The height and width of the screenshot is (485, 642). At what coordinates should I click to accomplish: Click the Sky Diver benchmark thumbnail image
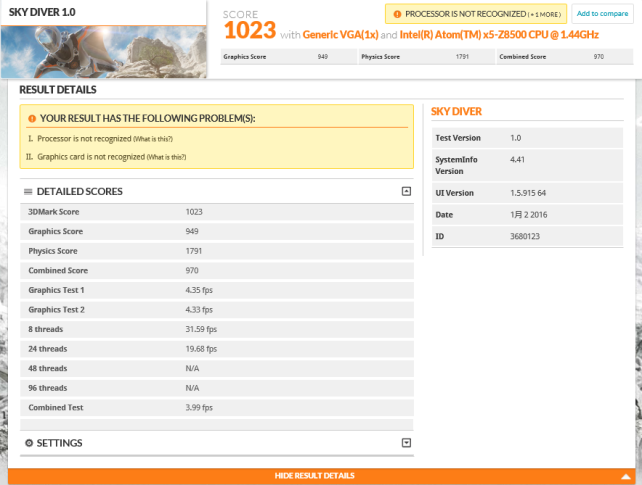(x=104, y=52)
